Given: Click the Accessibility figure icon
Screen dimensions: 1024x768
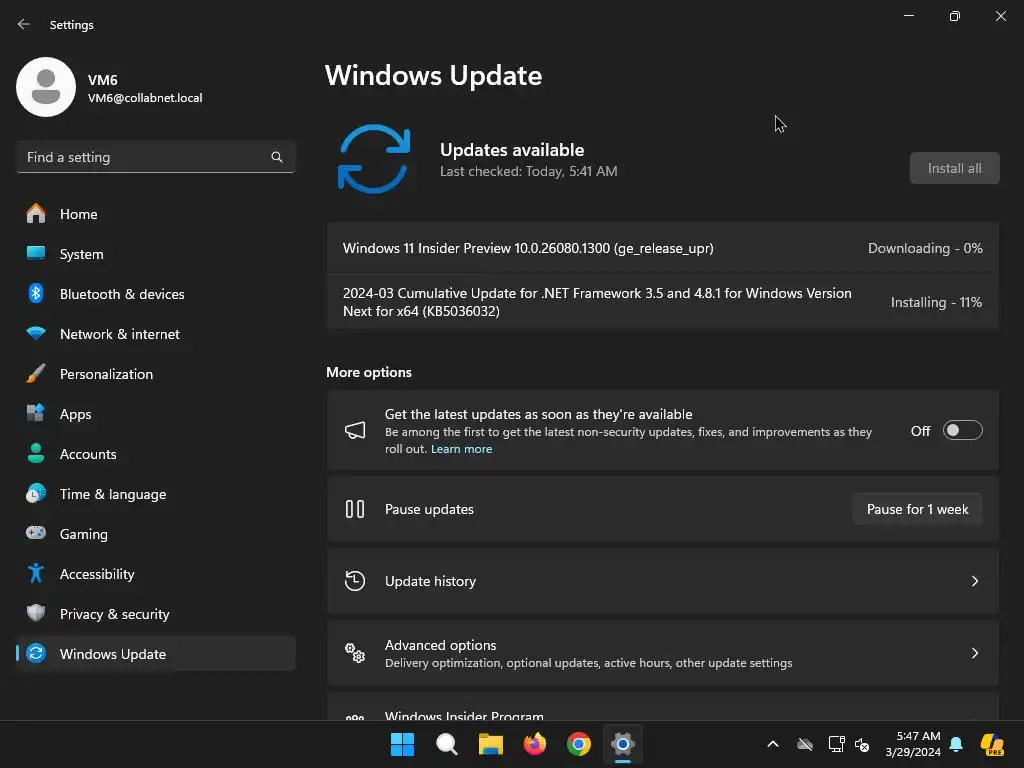Looking at the screenshot, I should pyautogui.click(x=36, y=573).
